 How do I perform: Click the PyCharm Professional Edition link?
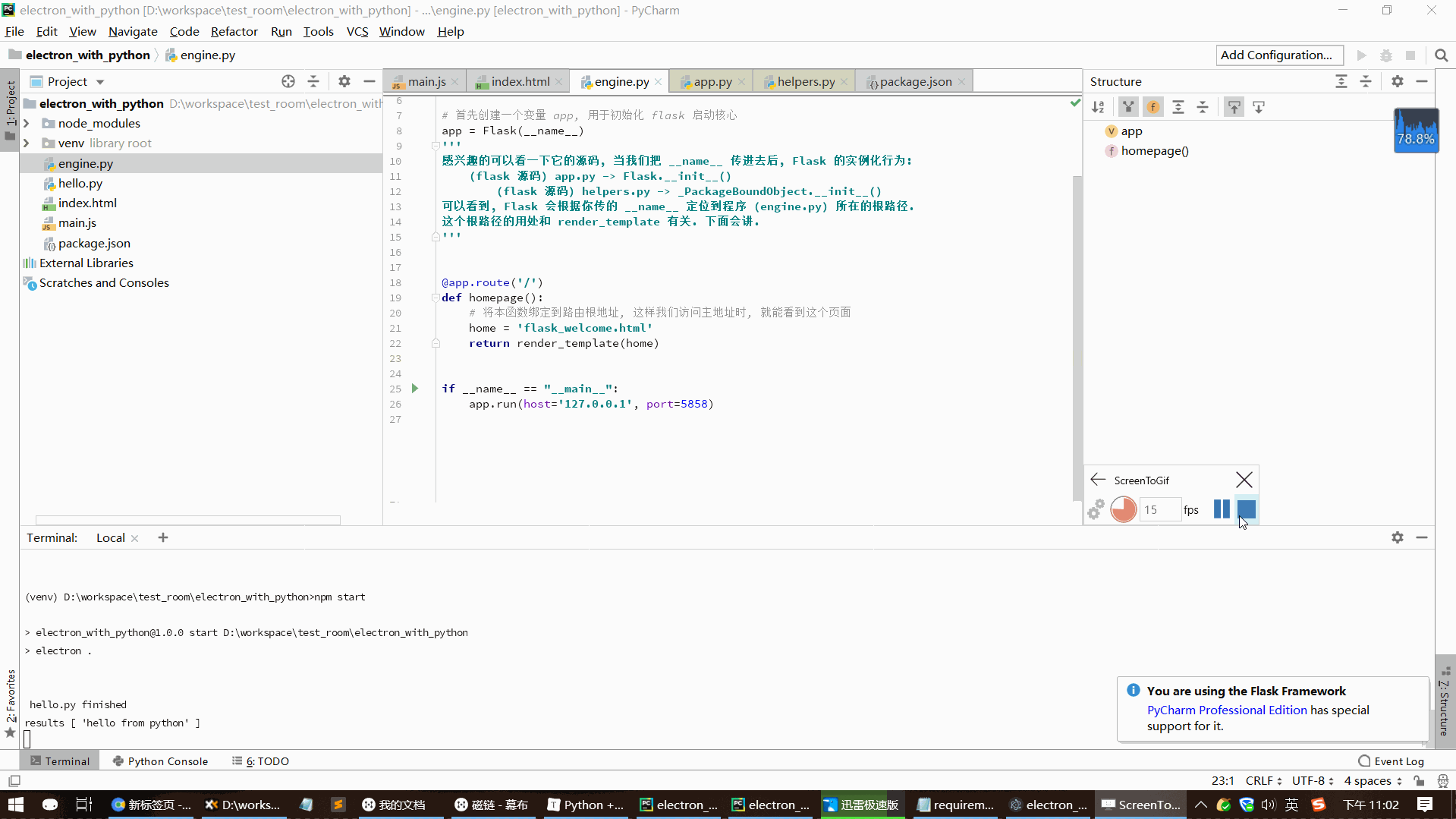[1226, 710]
